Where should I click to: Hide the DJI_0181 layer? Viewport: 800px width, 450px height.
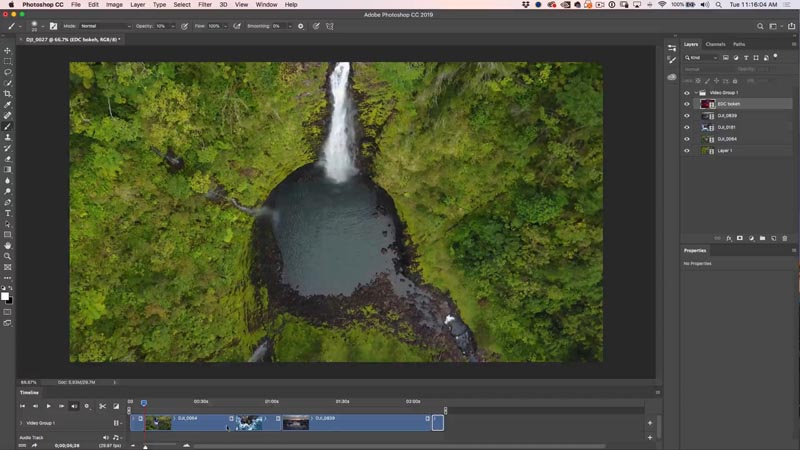click(687, 128)
